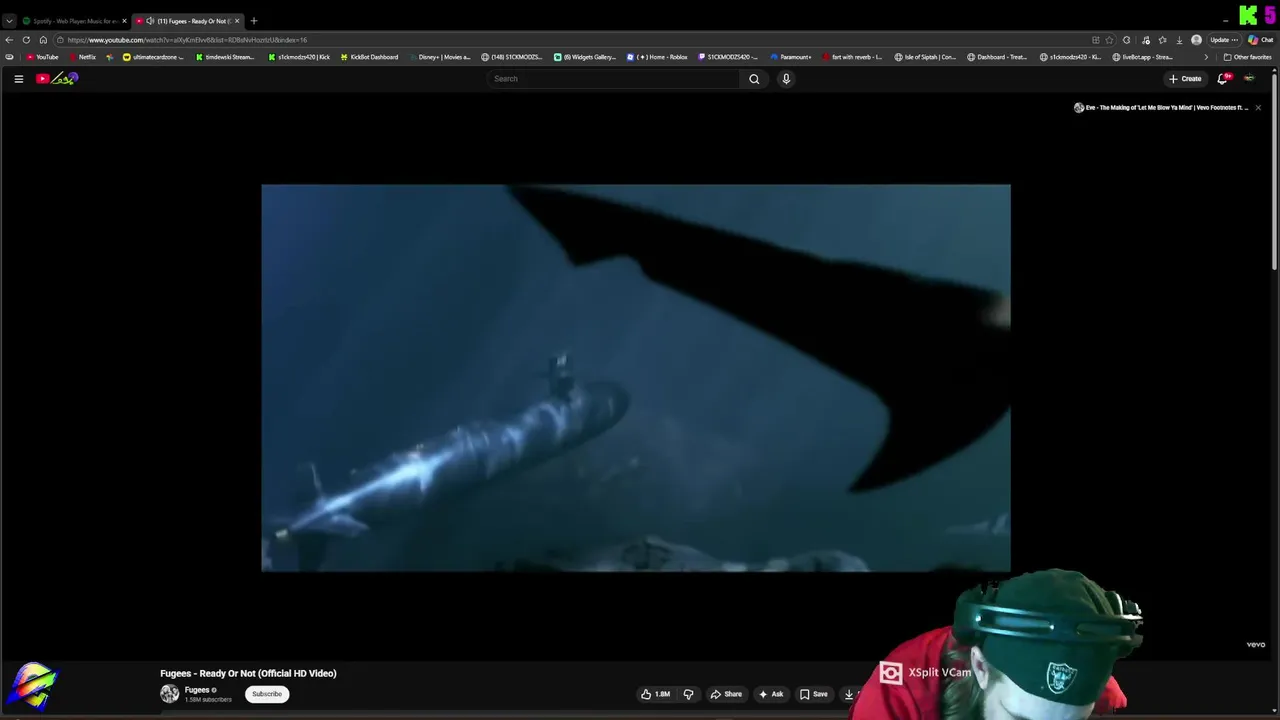Viewport: 1280px width, 720px height.
Task: Open the s1ckmodzs420 | Kick bookmark
Action: tap(299, 57)
